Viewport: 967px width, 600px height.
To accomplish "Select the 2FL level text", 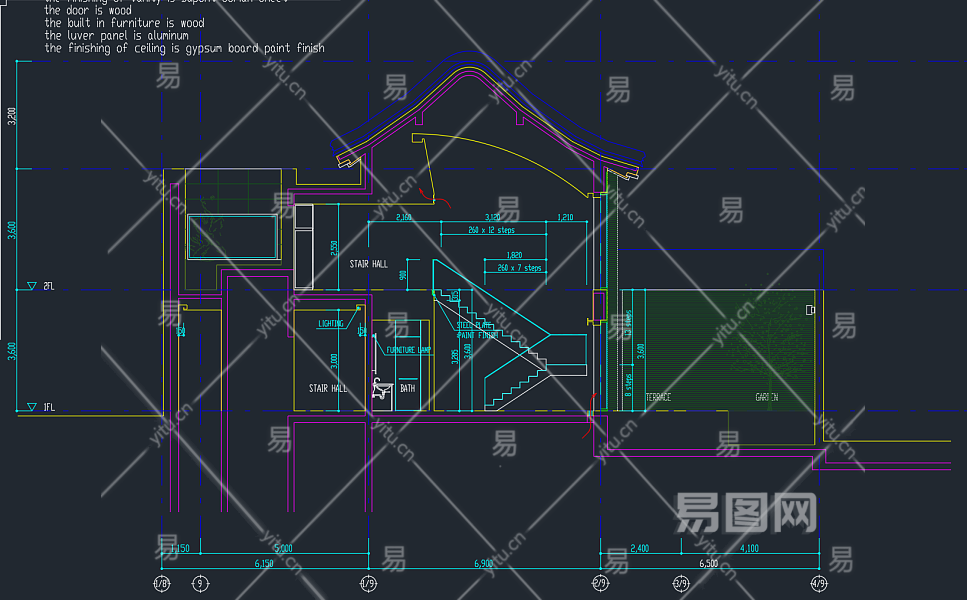I will coord(49,286).
